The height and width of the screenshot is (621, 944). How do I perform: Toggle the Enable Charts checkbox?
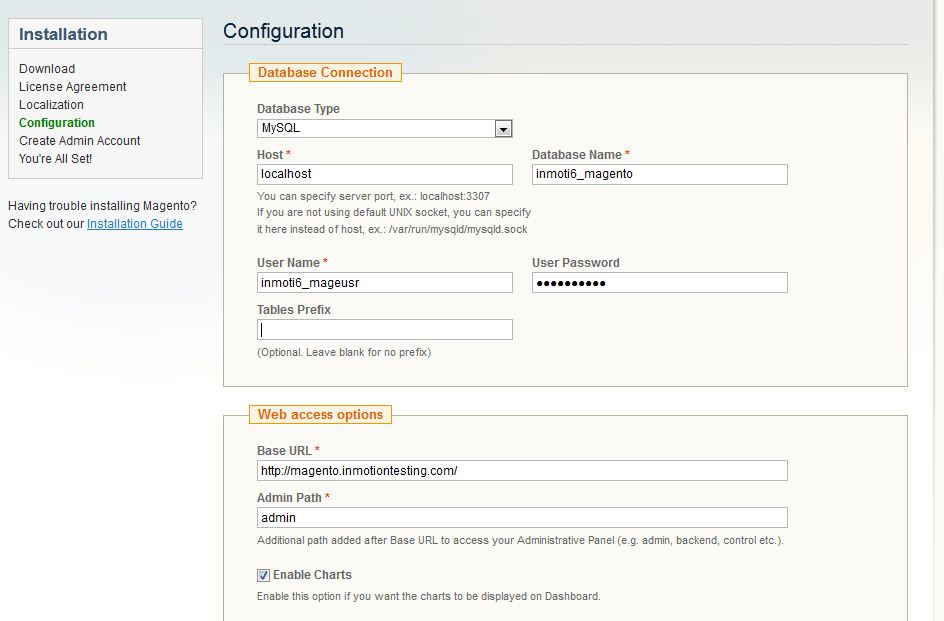coord(263,575)
